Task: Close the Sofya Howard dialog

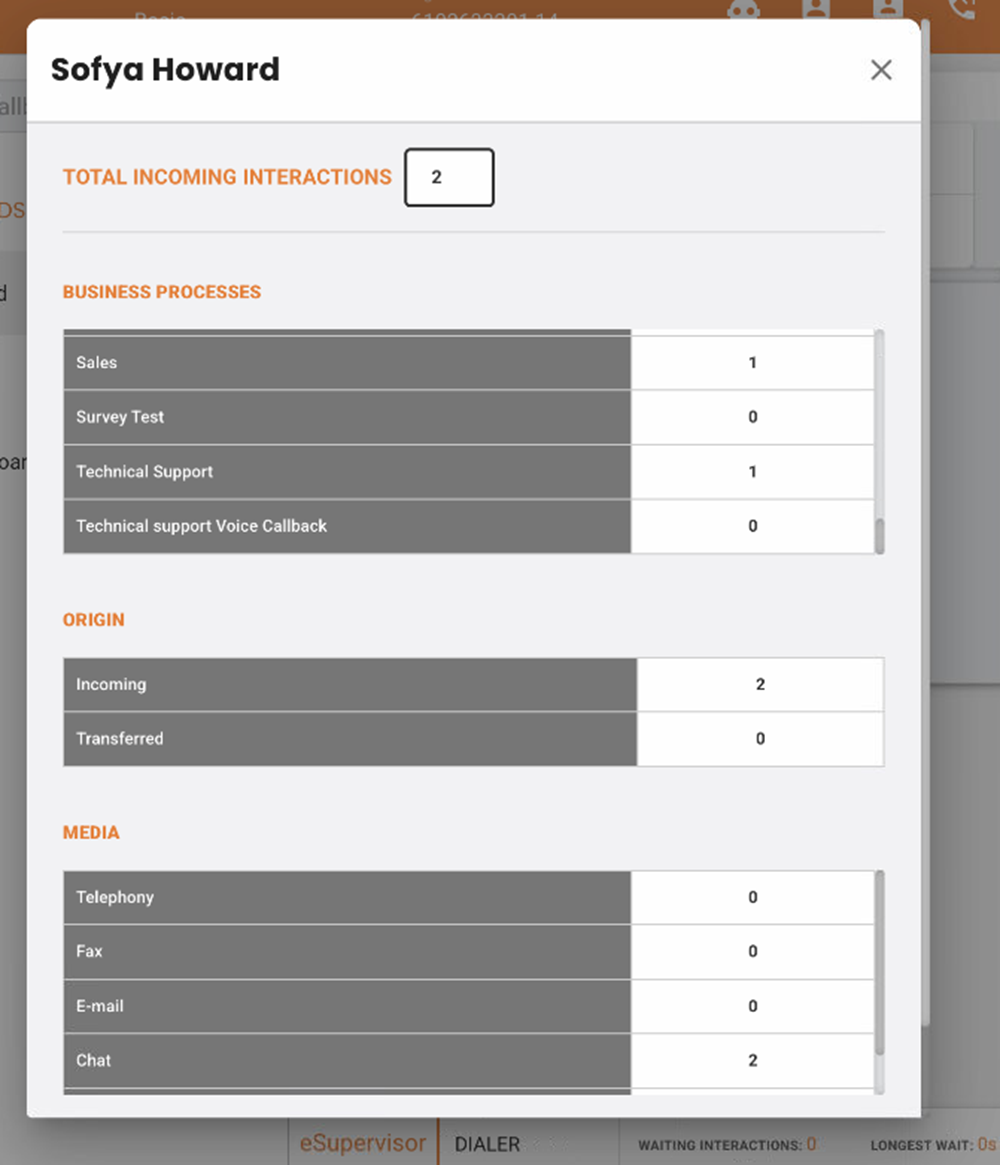Action: tap(880, 70)
